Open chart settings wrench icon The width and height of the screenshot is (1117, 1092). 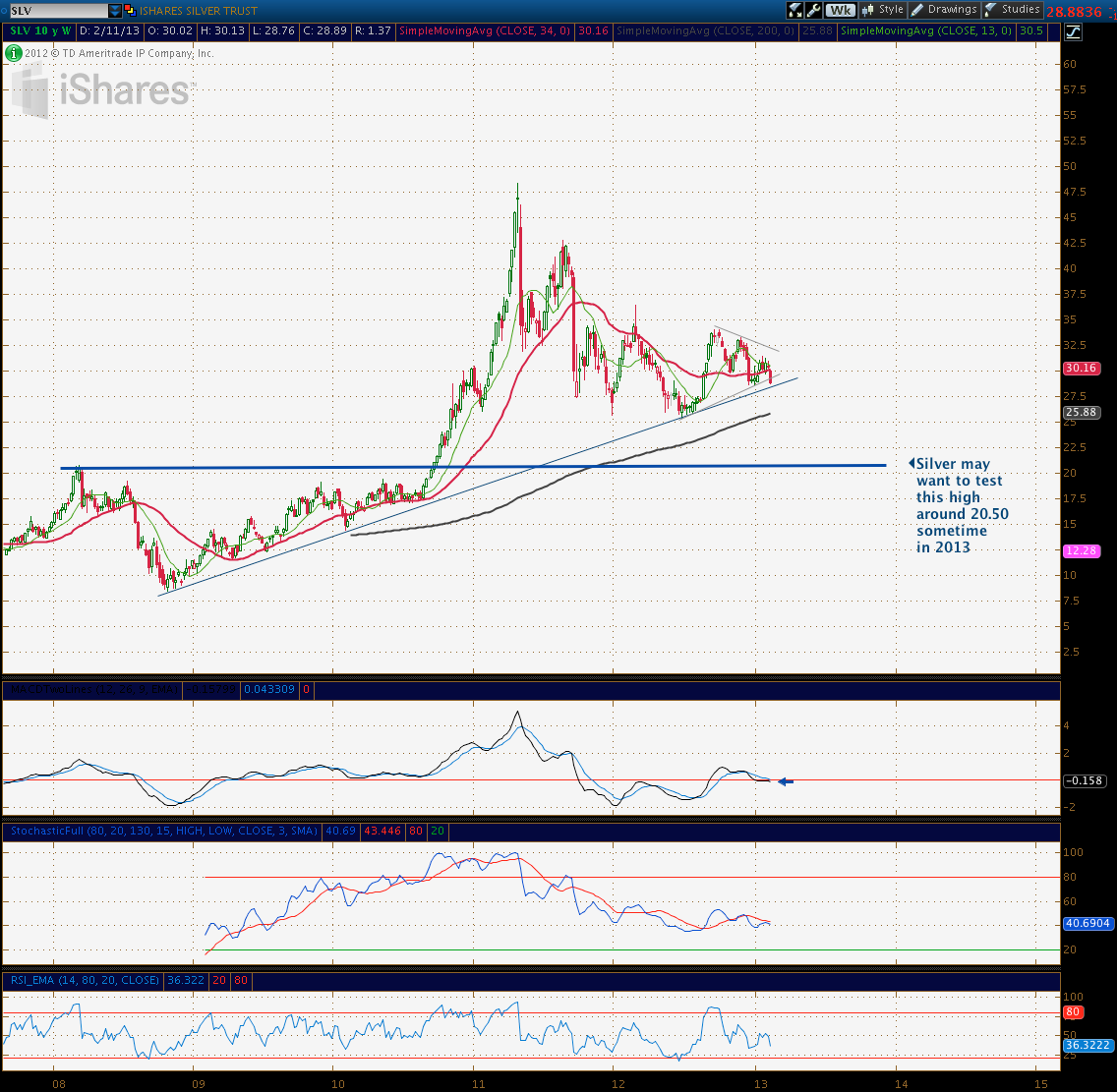pos(813,10)
